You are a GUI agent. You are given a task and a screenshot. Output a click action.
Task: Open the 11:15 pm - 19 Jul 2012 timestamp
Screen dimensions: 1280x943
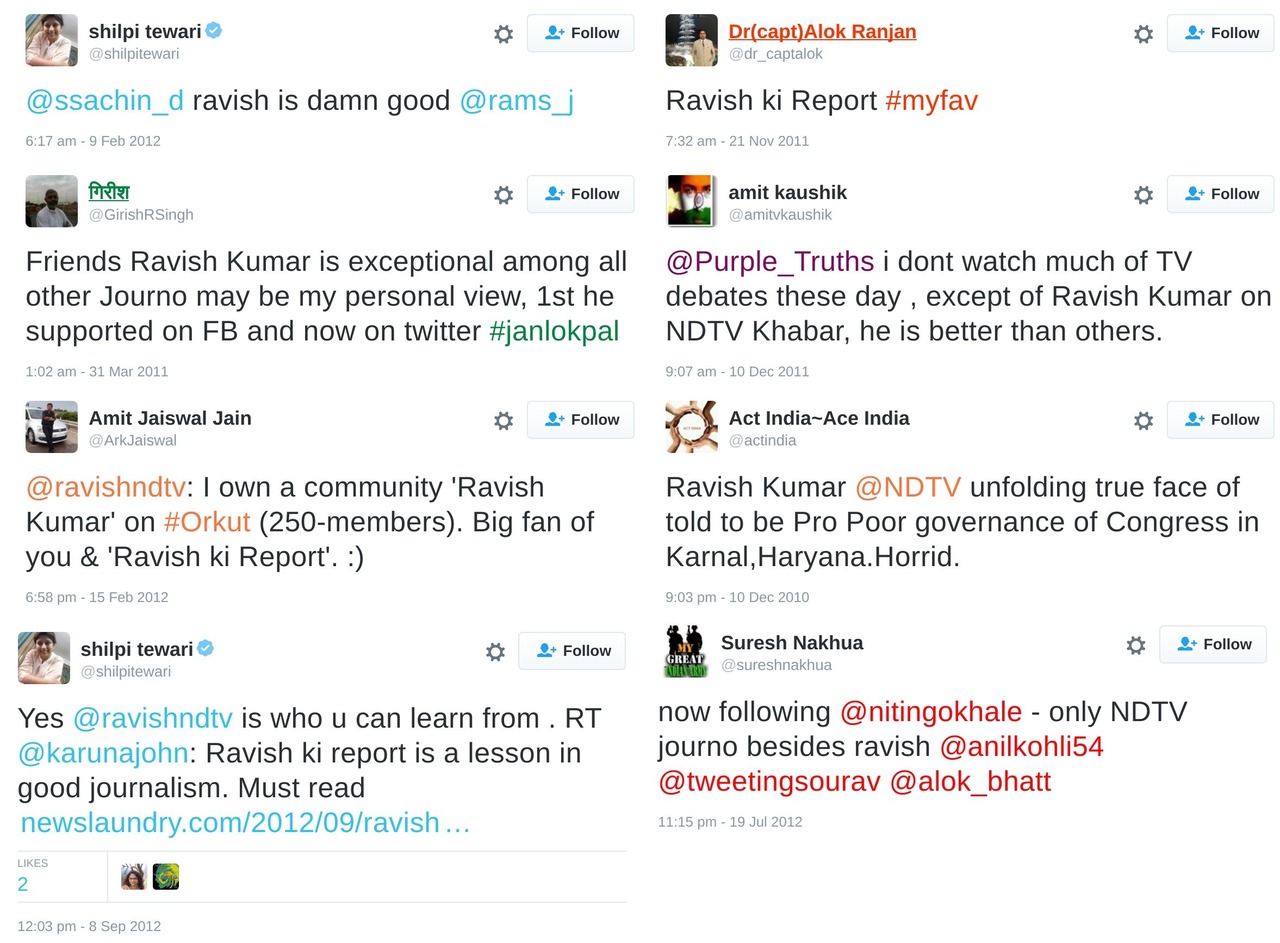click(x=730, y=822)
